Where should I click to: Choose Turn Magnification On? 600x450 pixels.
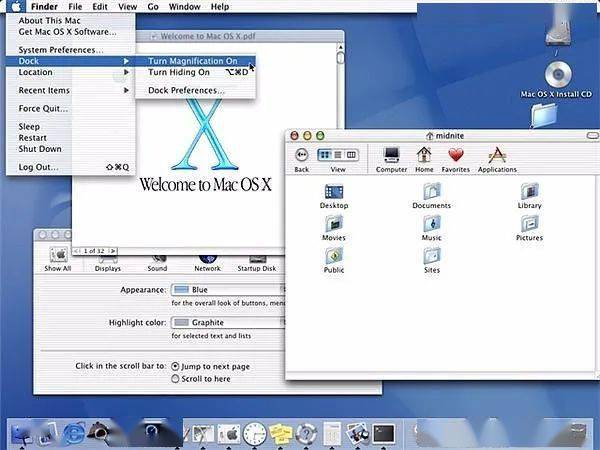195,61
